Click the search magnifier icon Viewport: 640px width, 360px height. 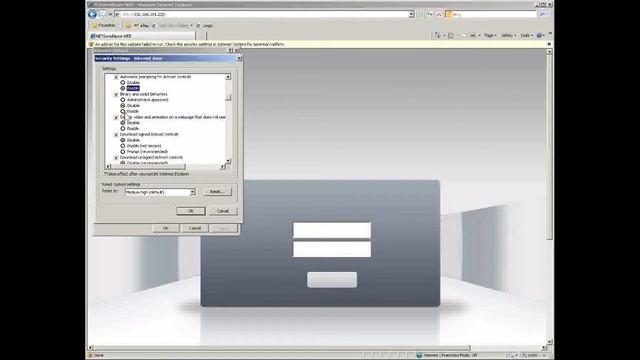coord(542,14)
